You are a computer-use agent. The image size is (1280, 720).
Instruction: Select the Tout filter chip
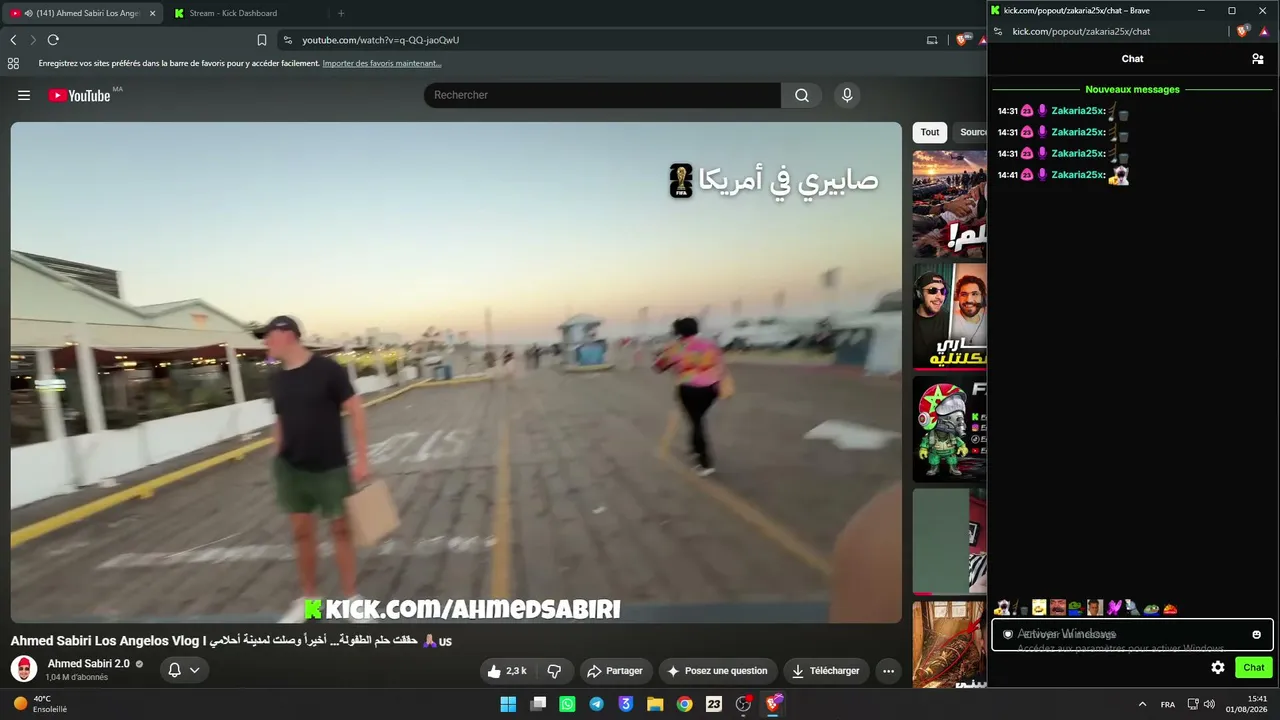click(x=930, y=132)
